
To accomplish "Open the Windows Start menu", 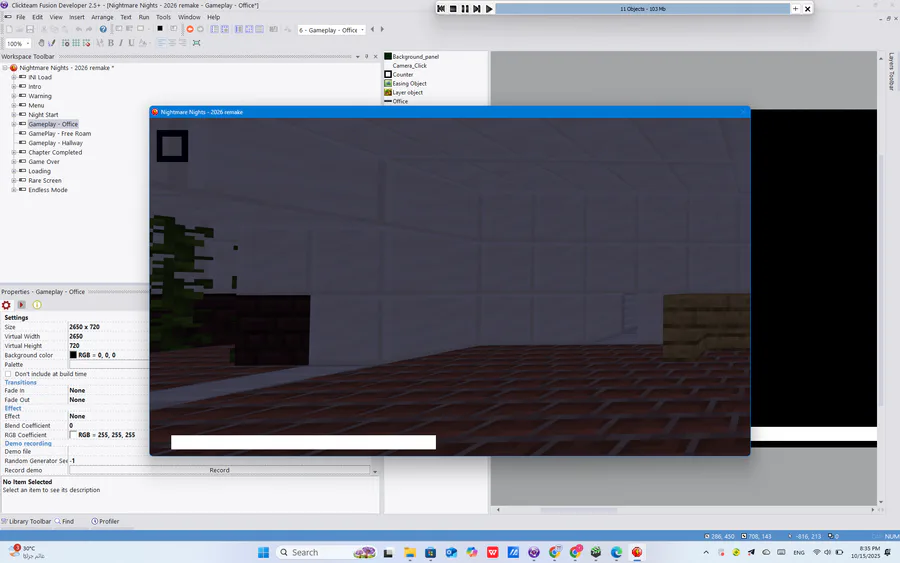I will click(x=263, y=552).
